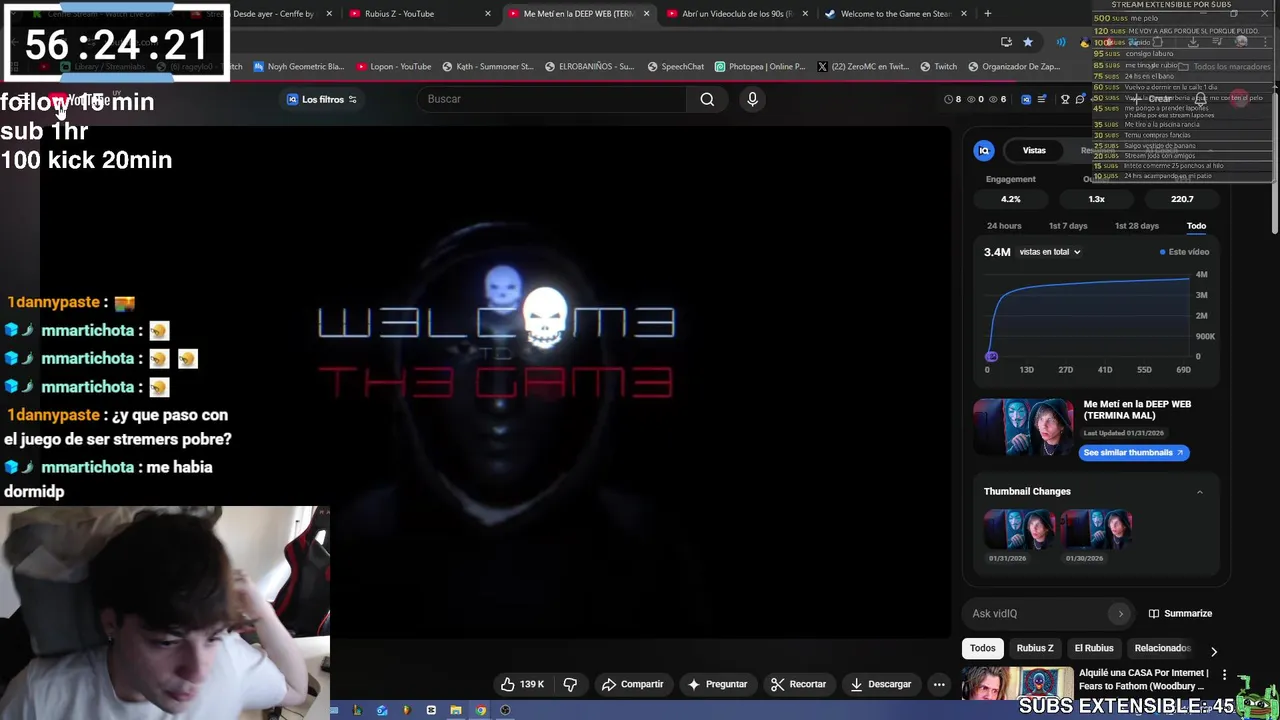The width and height of the screenshot is (1280, 720).
Task: Open options for Alquilé una CASA video
Action: coord(1224,675)
